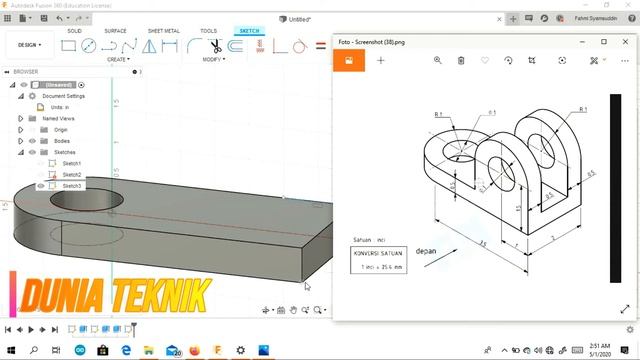This screenshot has height=360, width=640.
Task: Select Sketch2 in the browser tree
Action: (x=72, y=175)
